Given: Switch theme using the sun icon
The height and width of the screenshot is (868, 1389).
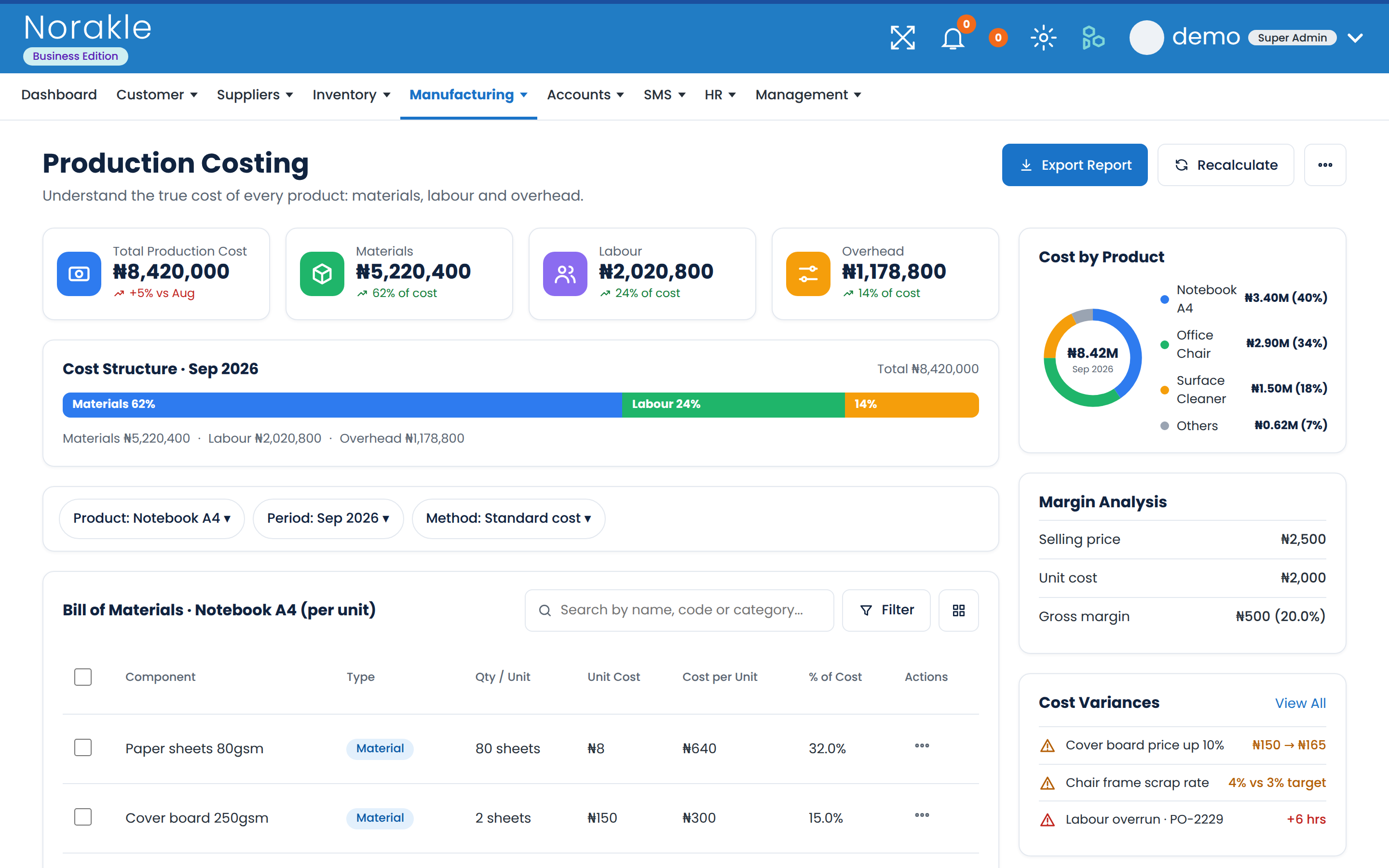Looking at the screenshot, I should [1044, 38].
